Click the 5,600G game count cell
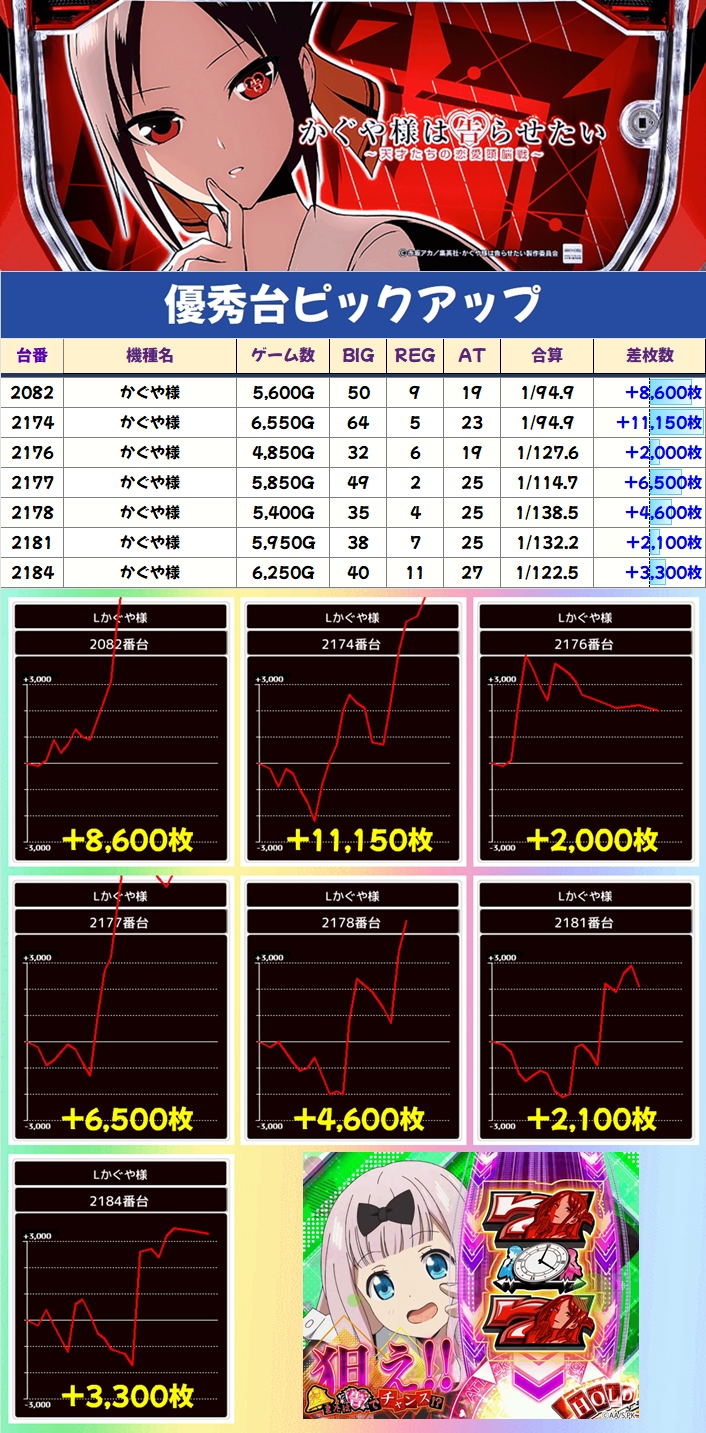This screenshot has height=1433, width=706. click(x=284, y=393)
